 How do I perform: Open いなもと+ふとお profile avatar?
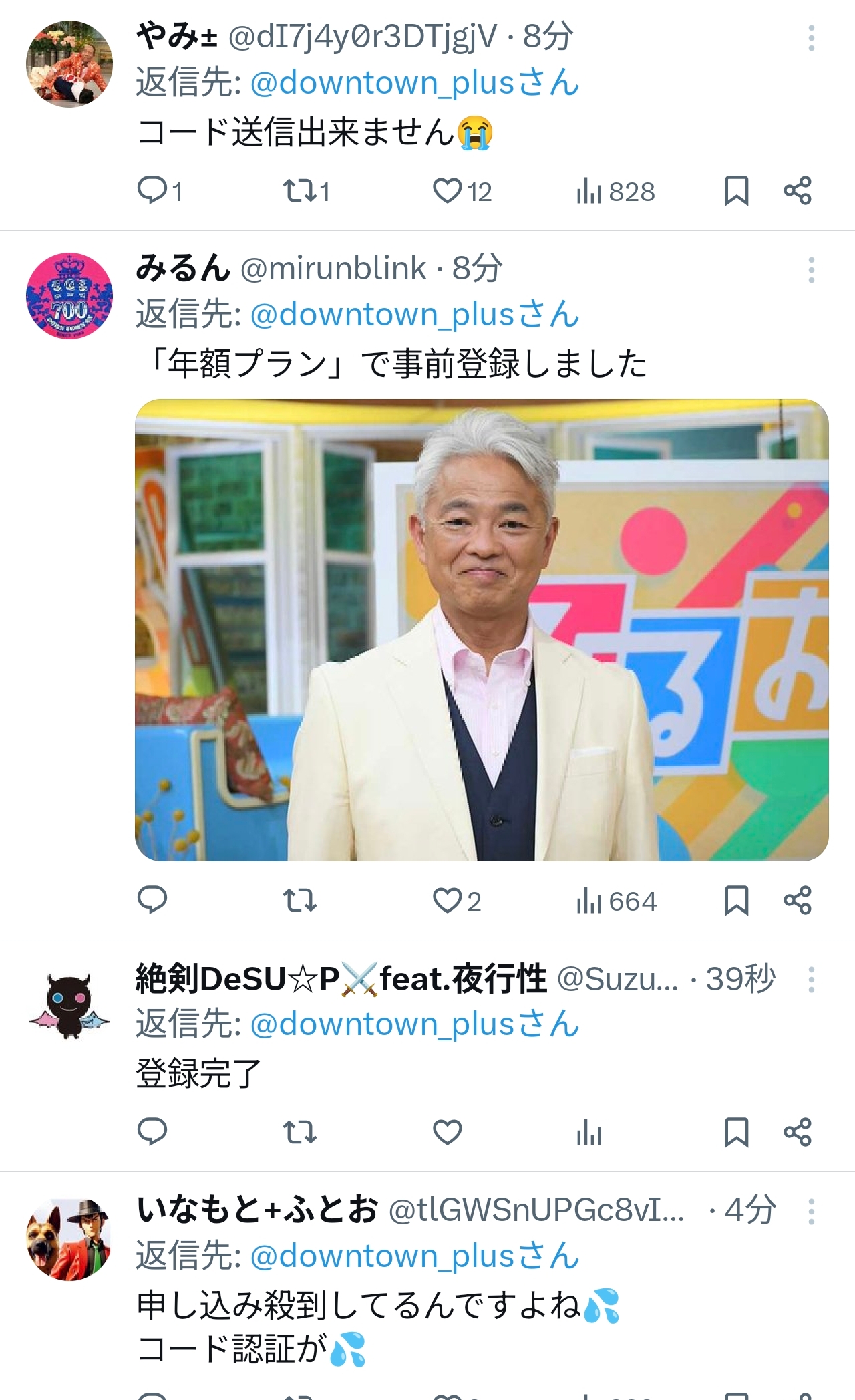click(x=69, y=1238)
